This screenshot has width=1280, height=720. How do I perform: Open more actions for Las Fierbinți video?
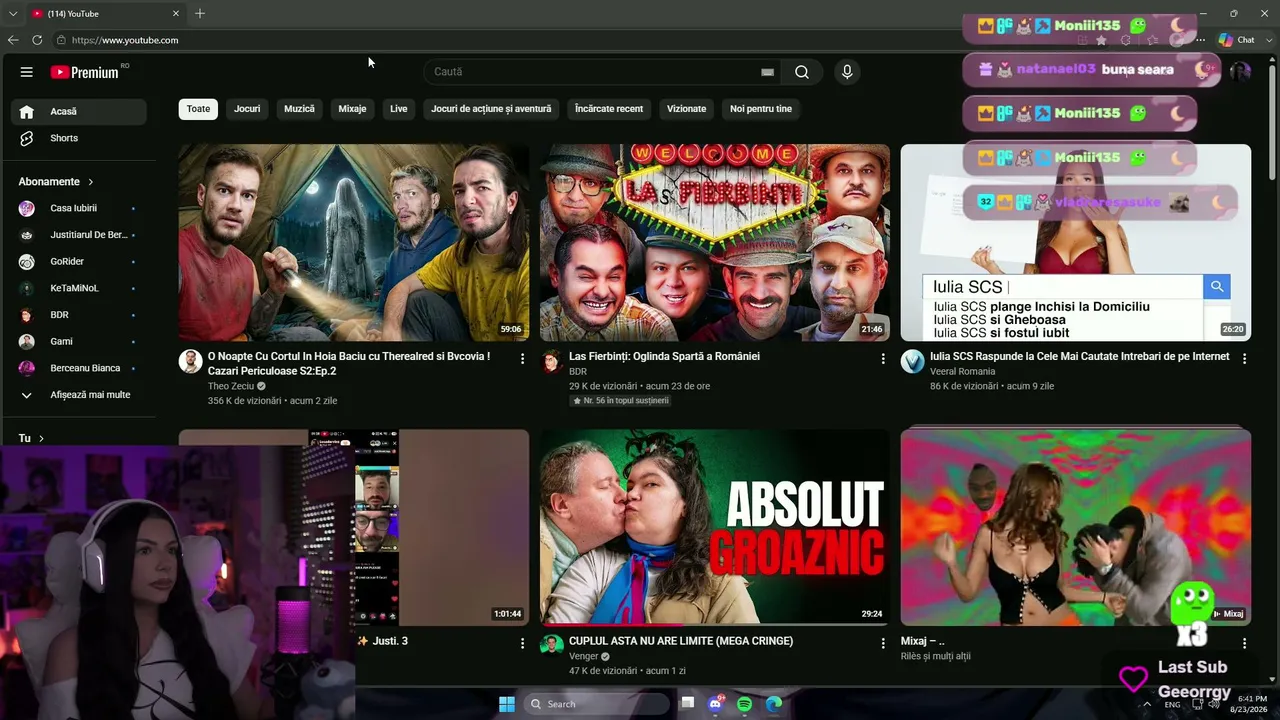tap(883, 358)
